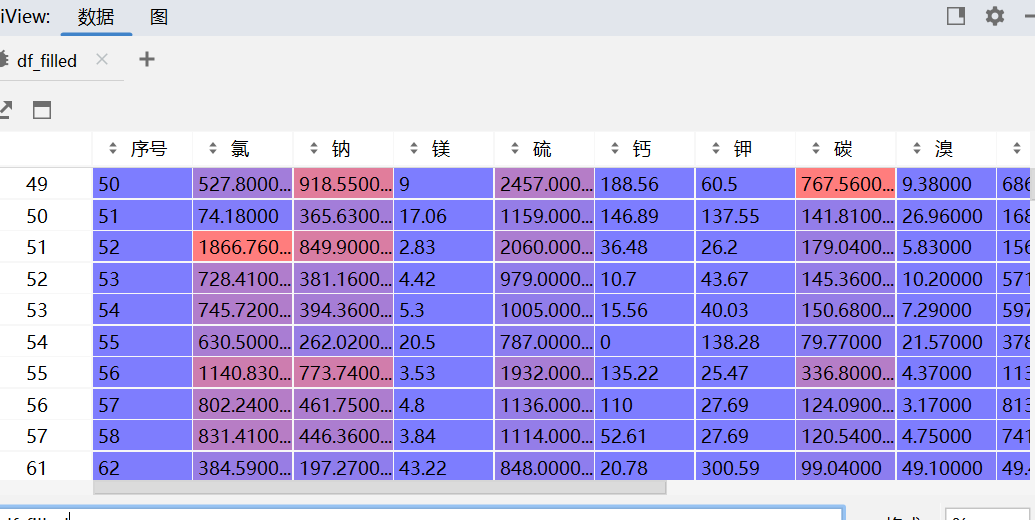This screenshot has width=1035, height=520.
Task: Sort by 钾 column header
Action: (745, 149)
